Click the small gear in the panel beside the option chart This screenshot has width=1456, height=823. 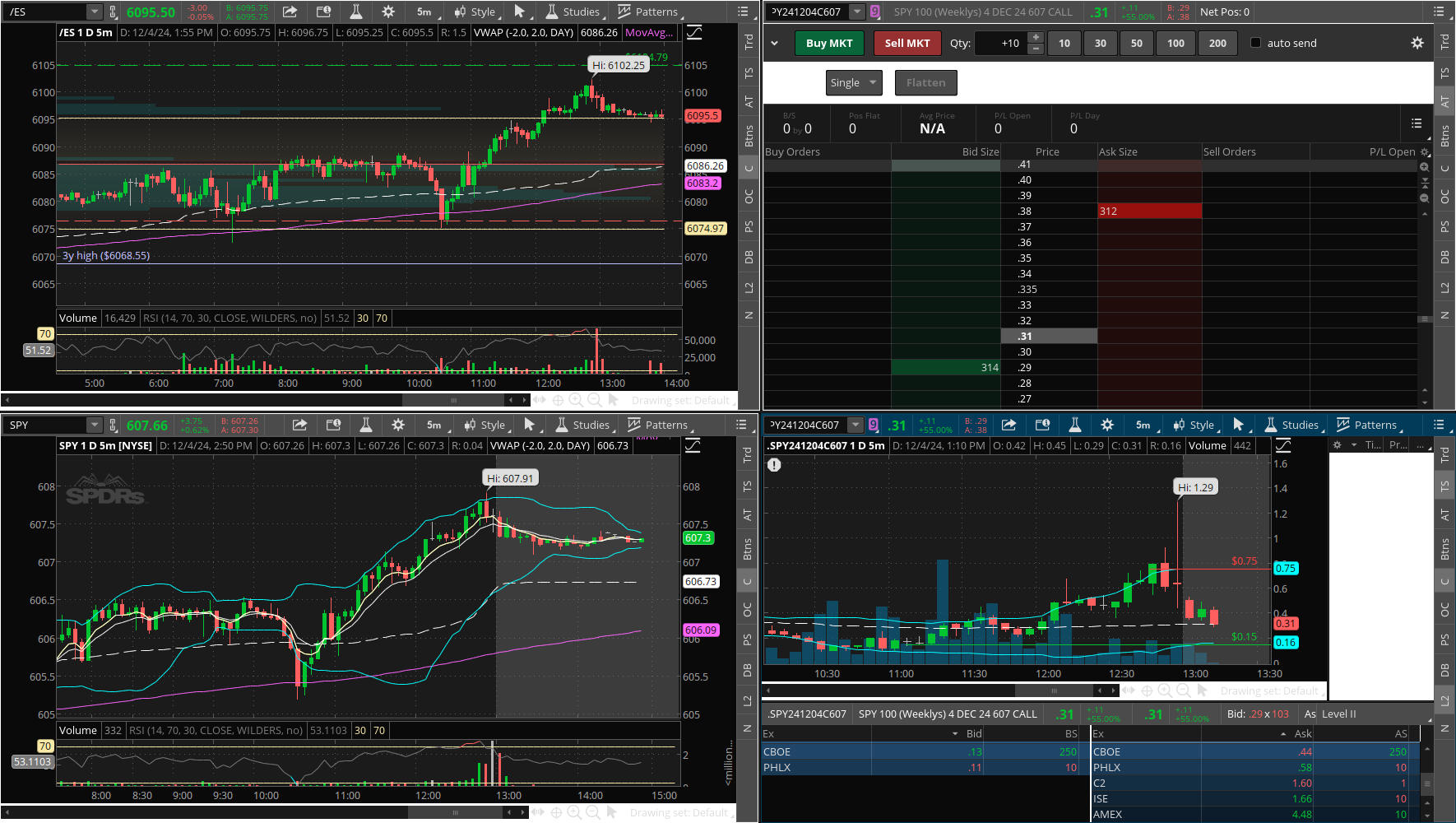point(1338,445)
